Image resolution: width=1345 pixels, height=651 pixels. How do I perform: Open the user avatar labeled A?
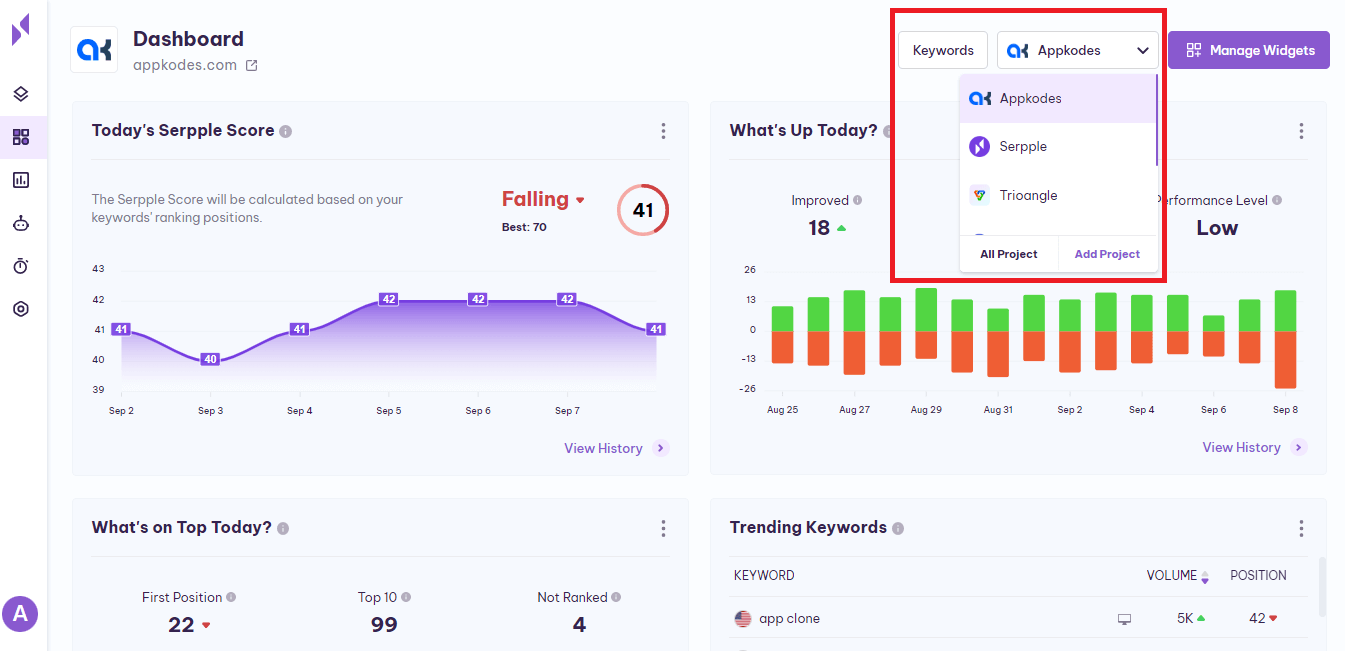[20, 614]
